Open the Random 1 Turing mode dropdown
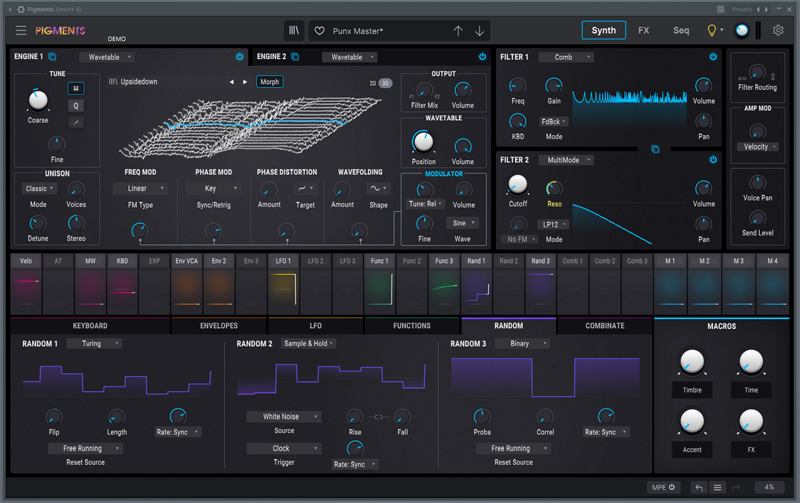 pyautogui.click(x=94, y=343)
